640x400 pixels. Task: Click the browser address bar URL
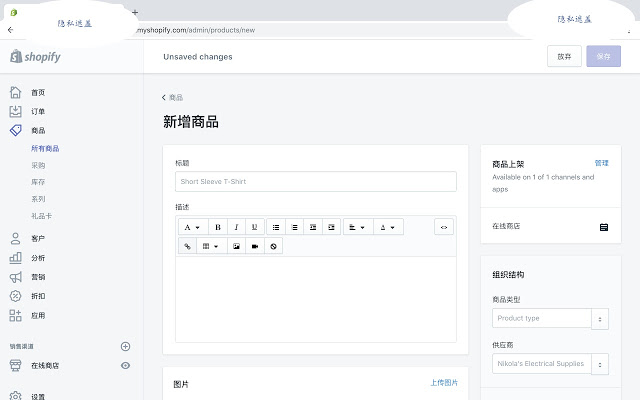pos(196,30)
